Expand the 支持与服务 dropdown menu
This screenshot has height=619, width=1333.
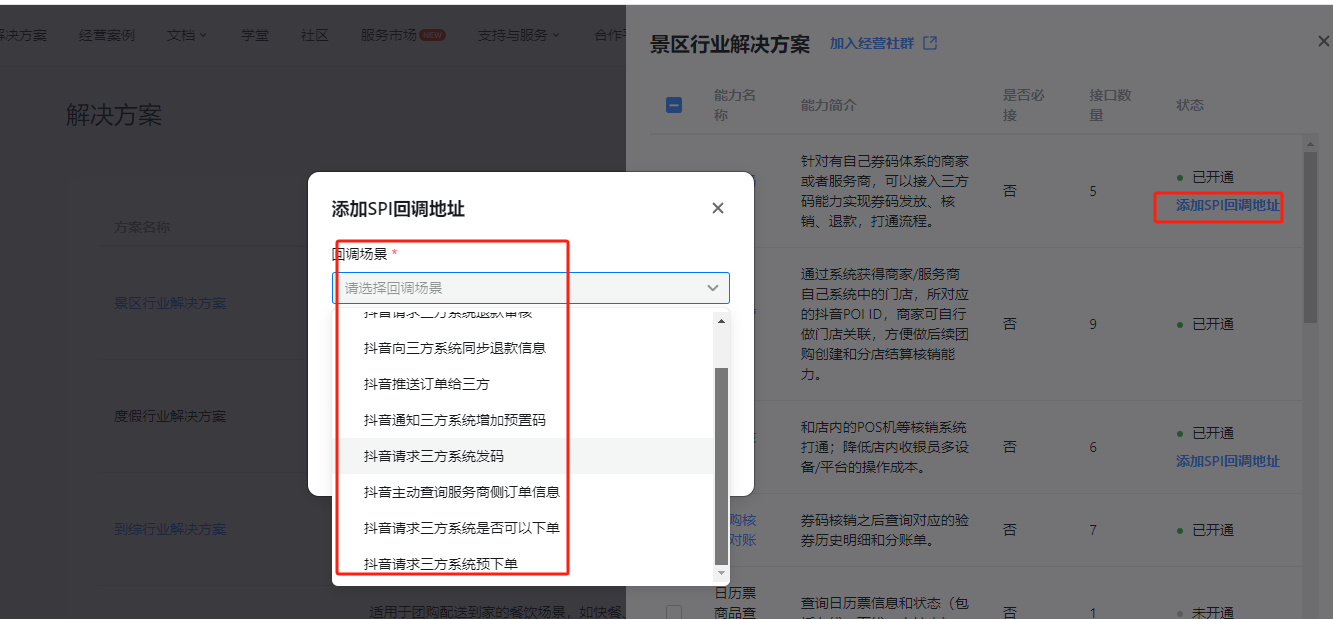(x=518, y=33)
